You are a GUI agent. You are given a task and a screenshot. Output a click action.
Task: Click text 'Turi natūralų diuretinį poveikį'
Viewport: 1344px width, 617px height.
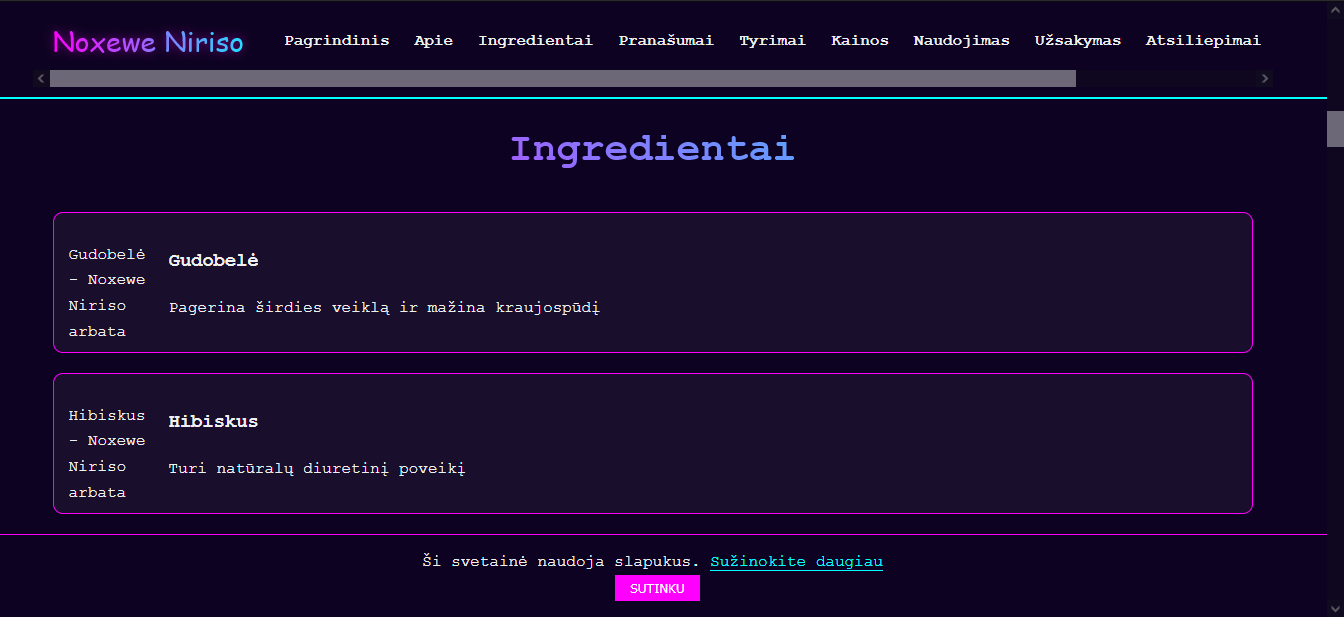point(317,468)
